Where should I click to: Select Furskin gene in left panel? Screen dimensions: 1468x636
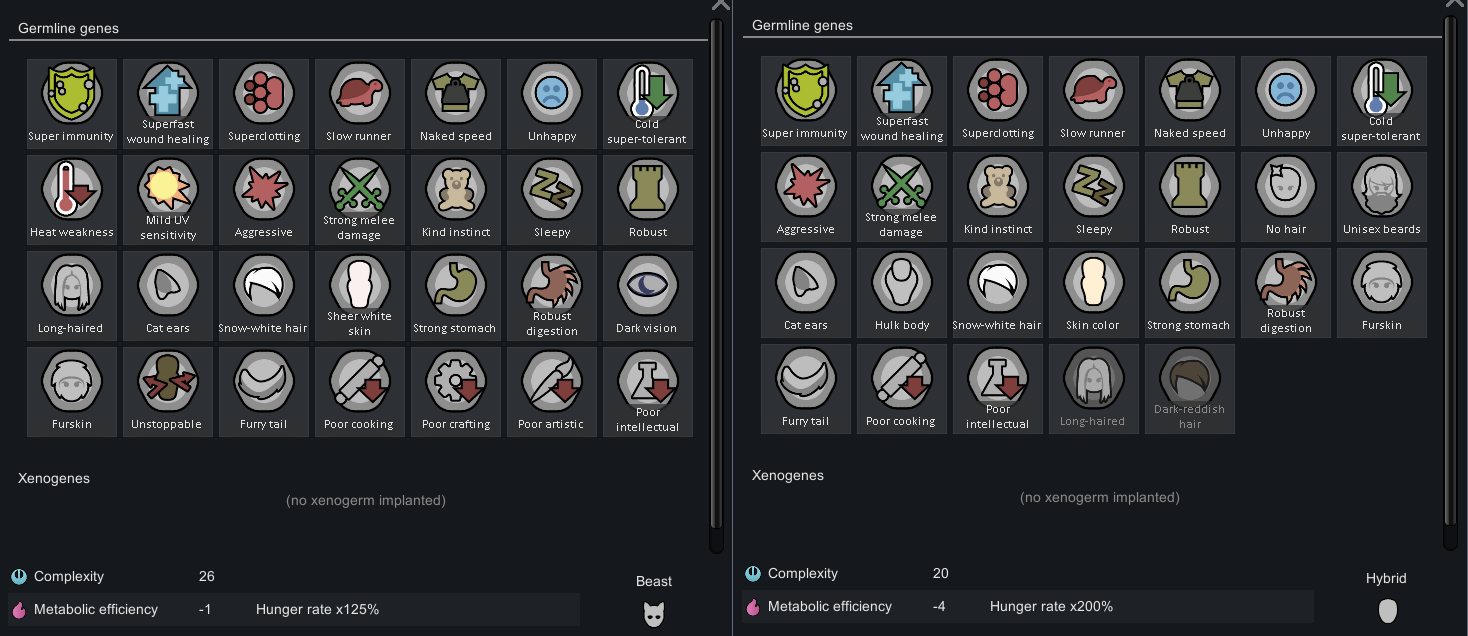click(72, 392)
